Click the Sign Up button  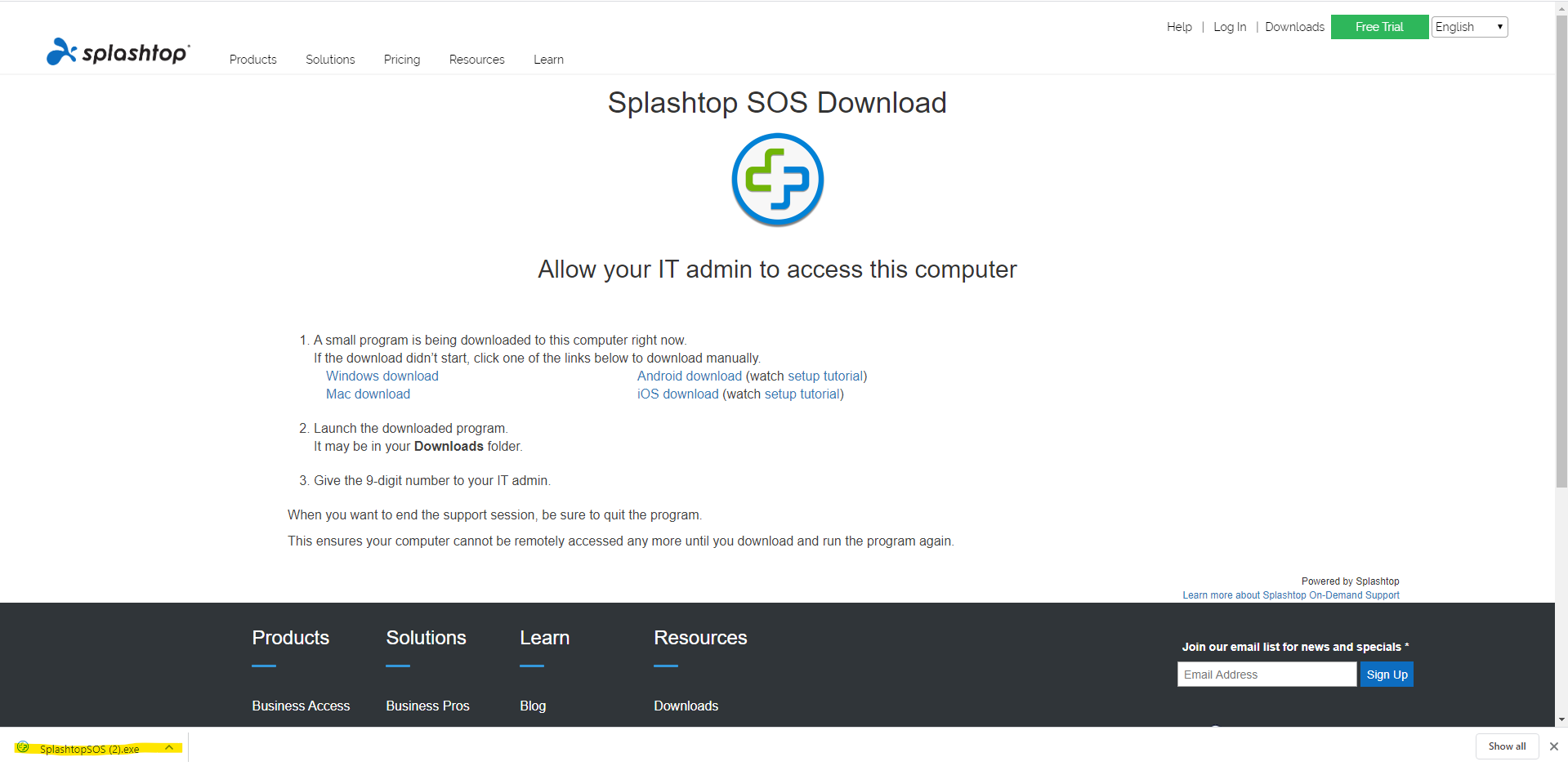(x=1387, y=675)
